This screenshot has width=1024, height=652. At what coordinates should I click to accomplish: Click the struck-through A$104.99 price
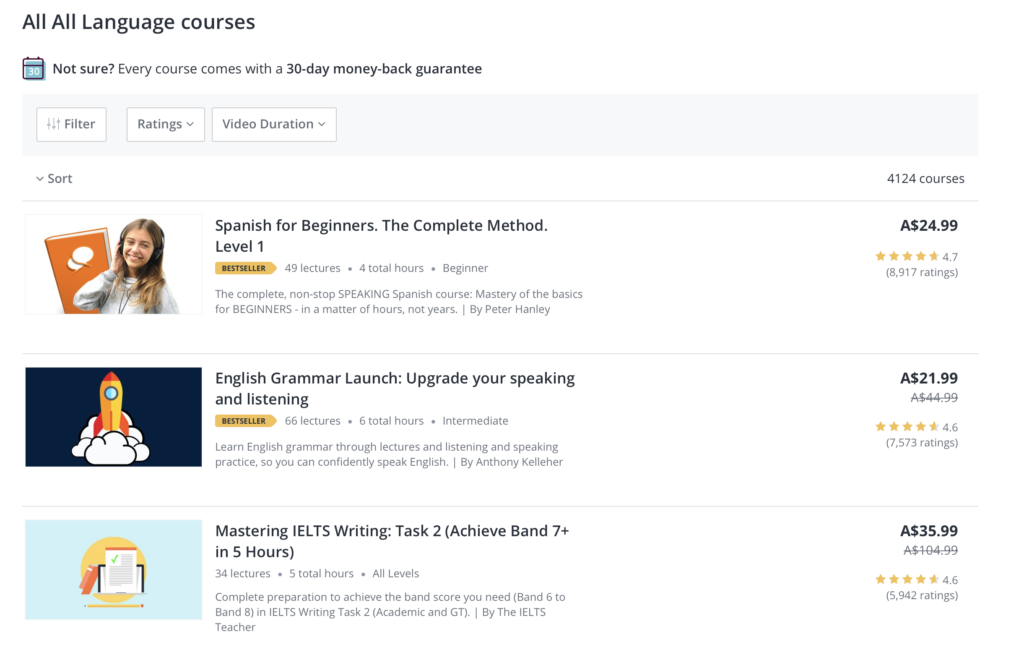pos(931,550)
